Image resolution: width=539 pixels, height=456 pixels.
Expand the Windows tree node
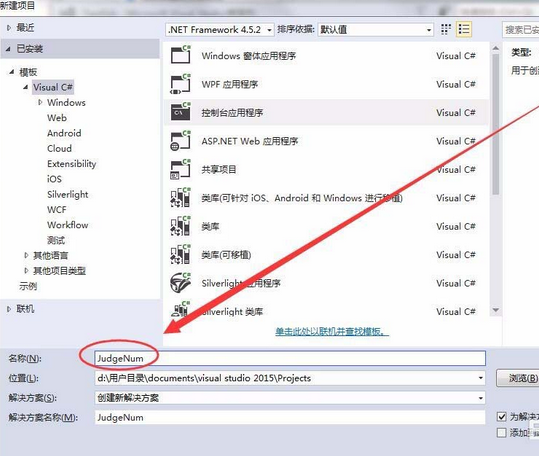tap(40, 102)
